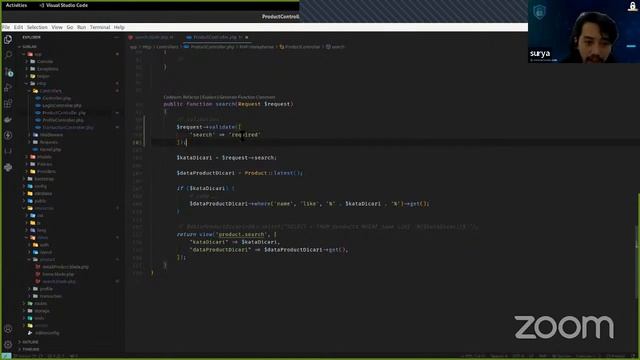
Task: Open the Run menu
Action: pyautogui.click(x=81, y=27)
